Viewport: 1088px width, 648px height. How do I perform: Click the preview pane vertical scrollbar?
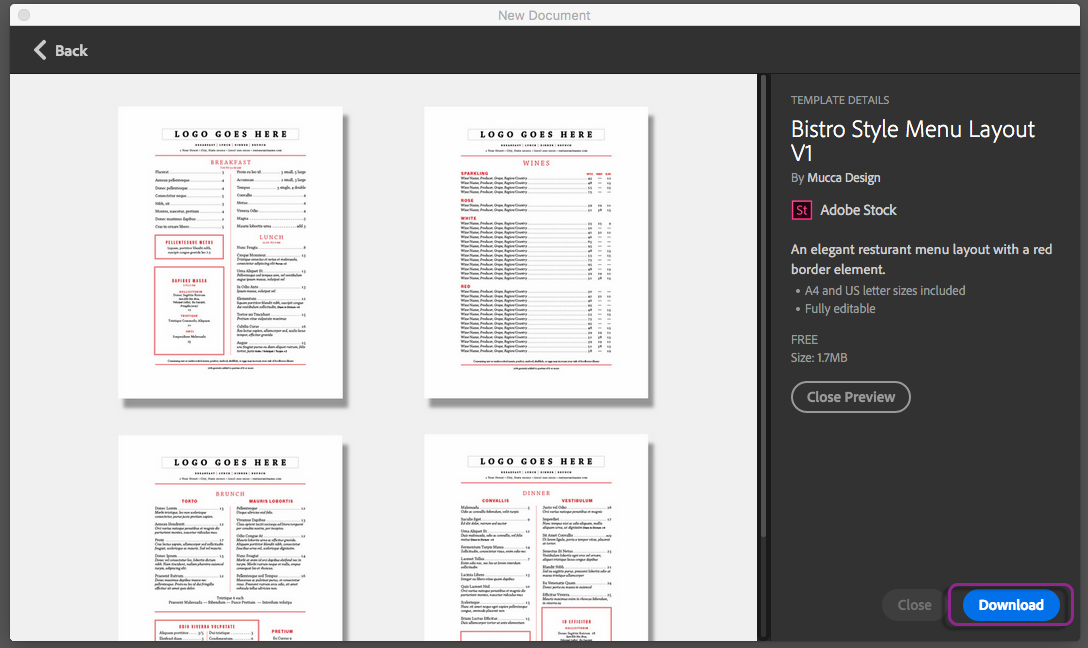pyautogui.click(x=763, y=305)
